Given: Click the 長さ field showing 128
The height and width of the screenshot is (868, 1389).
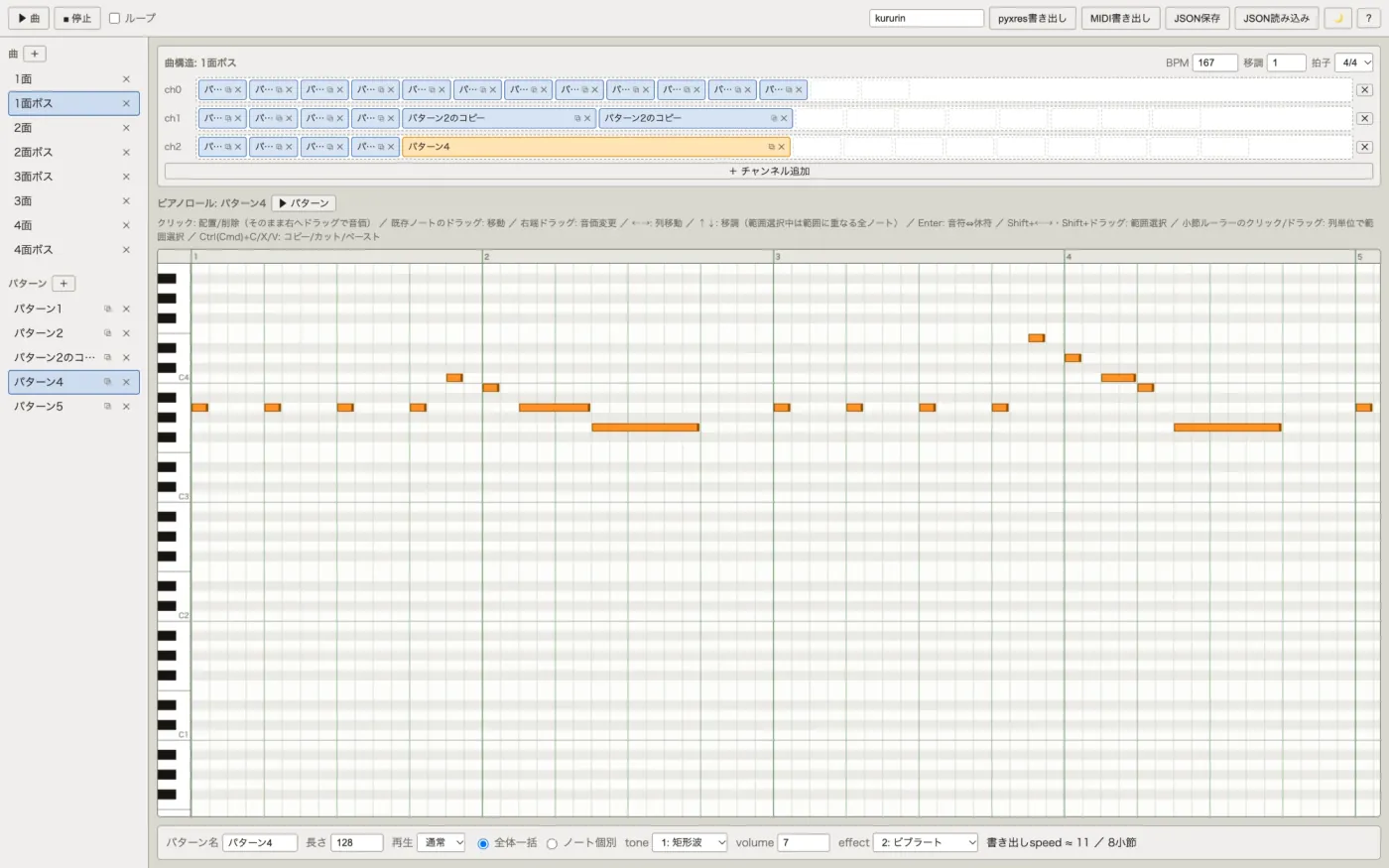Looking at the screenshot, I should (x=357, y=842).
